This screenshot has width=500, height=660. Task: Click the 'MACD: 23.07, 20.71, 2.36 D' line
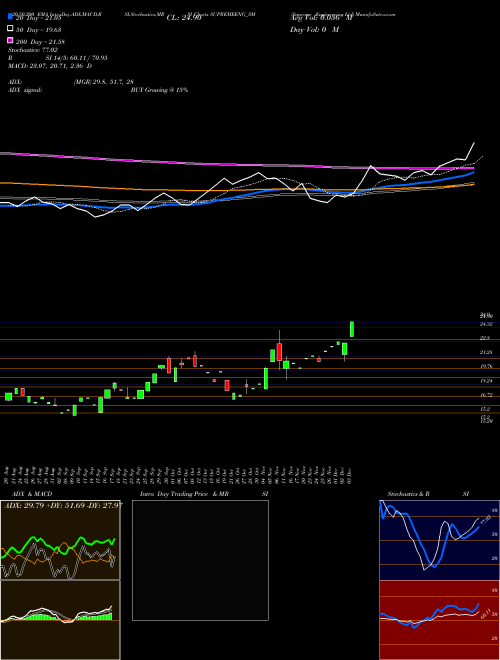pyautogui.click(x=50, y=66)
